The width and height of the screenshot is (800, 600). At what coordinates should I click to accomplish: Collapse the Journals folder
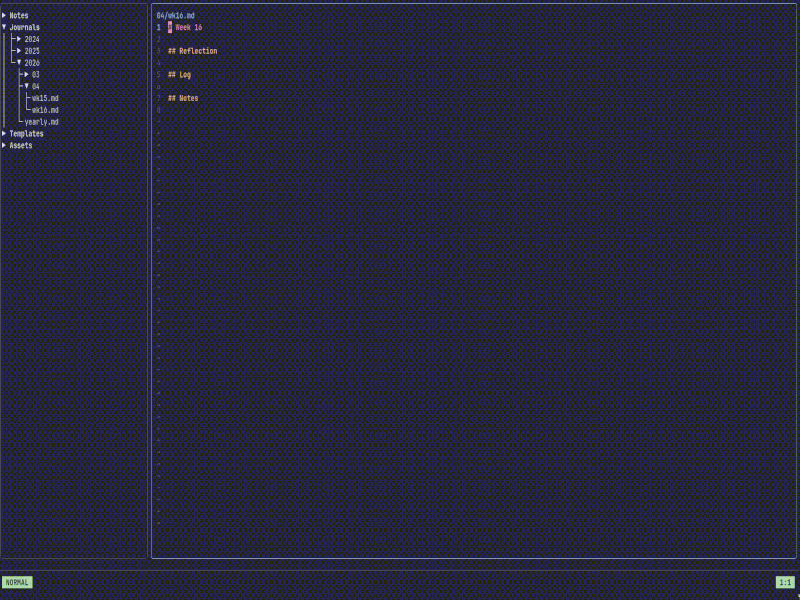(x=4, y=27)
